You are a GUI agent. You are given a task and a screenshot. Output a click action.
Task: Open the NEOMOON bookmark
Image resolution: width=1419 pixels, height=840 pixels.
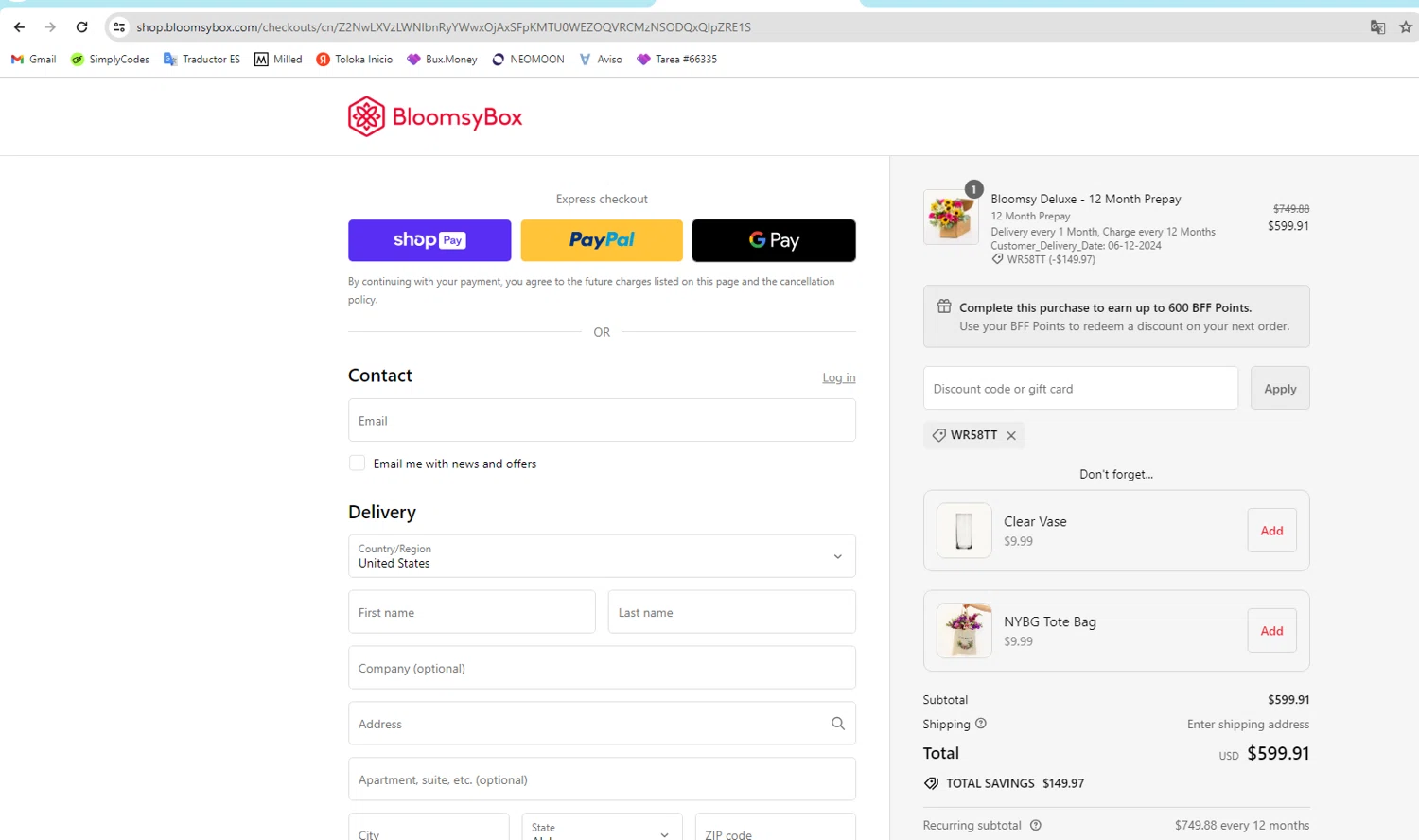pyautogui.click(x=528, y=59)
